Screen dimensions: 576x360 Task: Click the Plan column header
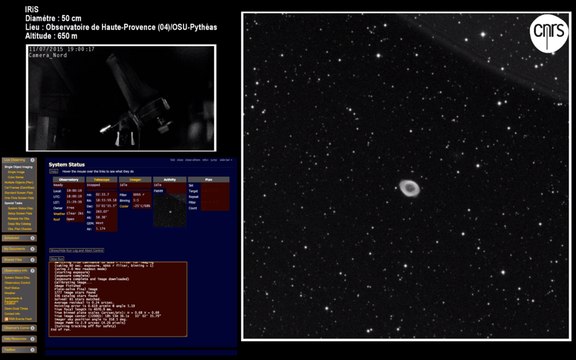point(209,180)
